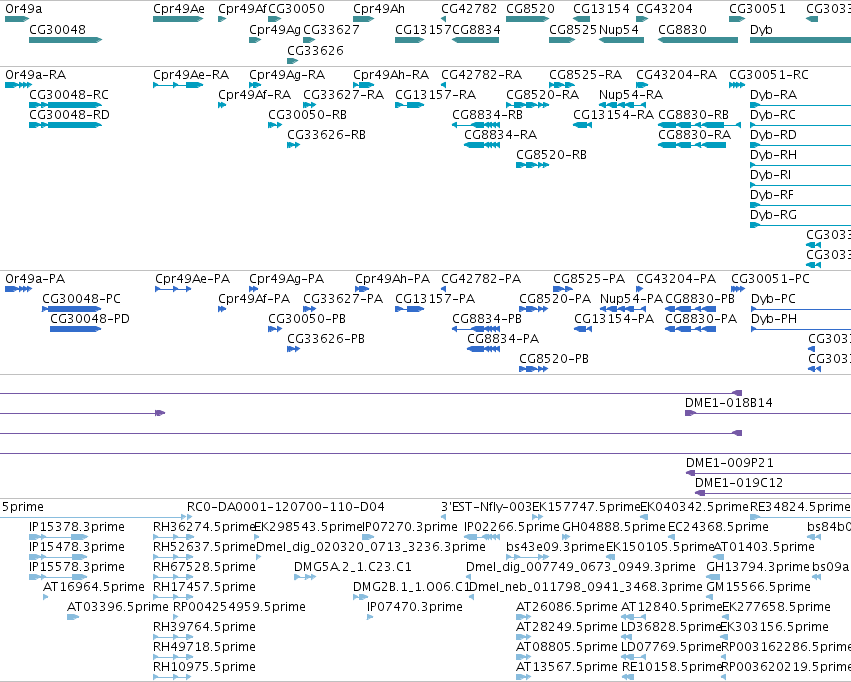Open the CG8830-RB transcript label
Image resolution: width=851 pixels, height=682 pixels.
[x=693, y=114]
